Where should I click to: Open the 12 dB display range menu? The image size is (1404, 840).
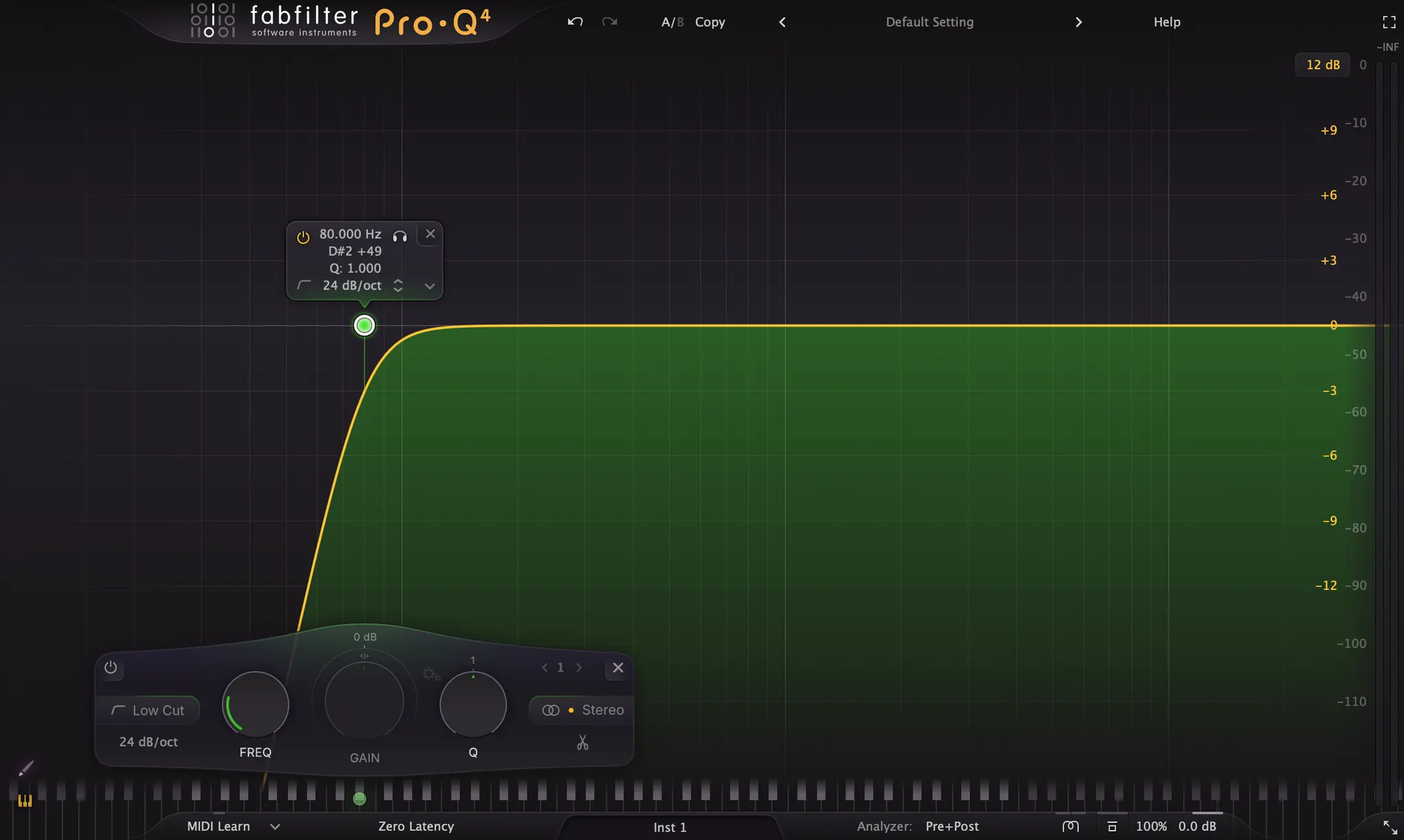[1322, 64]
